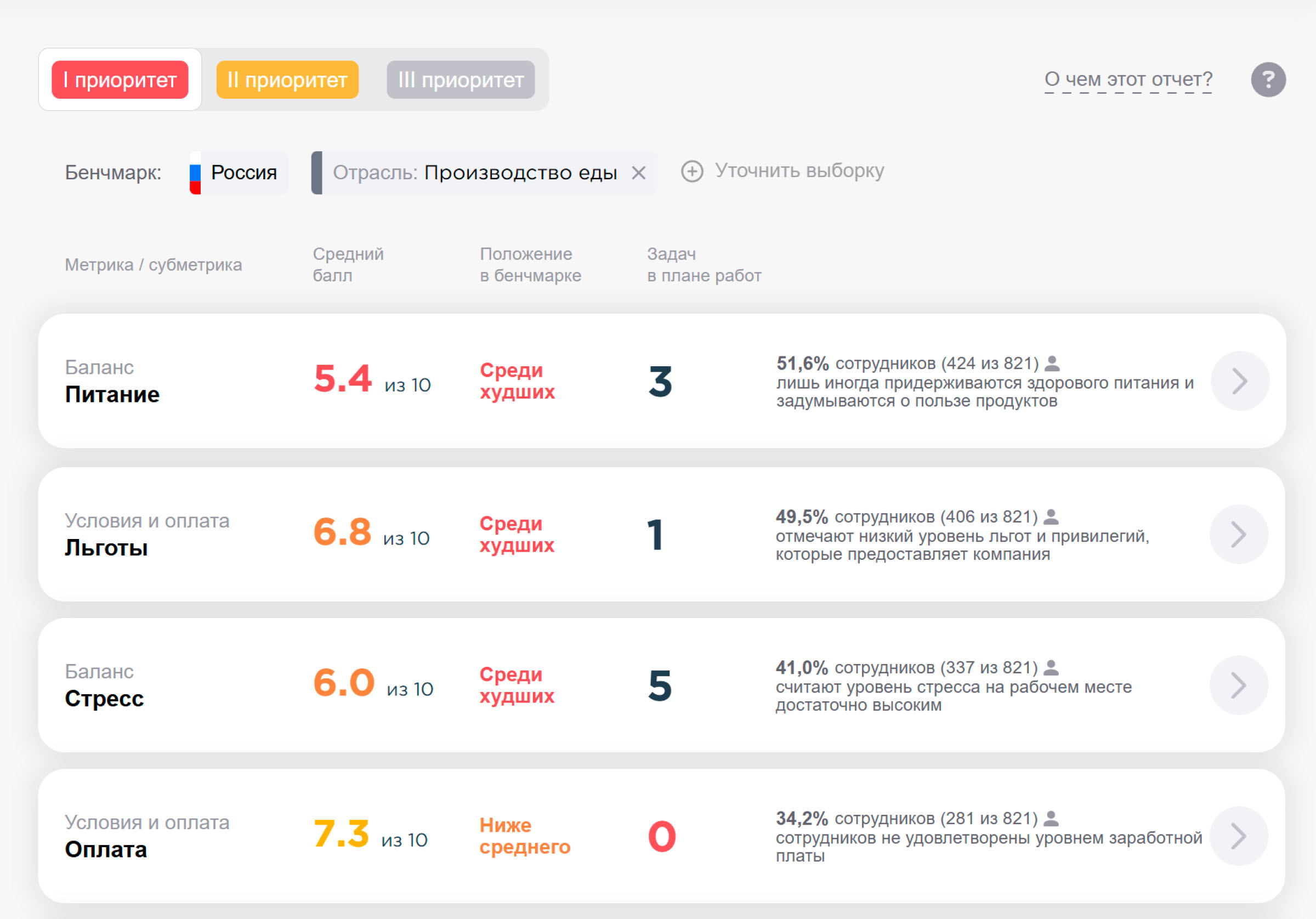Screen dimensions: 1316x919
Task: Click the 'Средний балл' column header
Action: tap(349, 265)
